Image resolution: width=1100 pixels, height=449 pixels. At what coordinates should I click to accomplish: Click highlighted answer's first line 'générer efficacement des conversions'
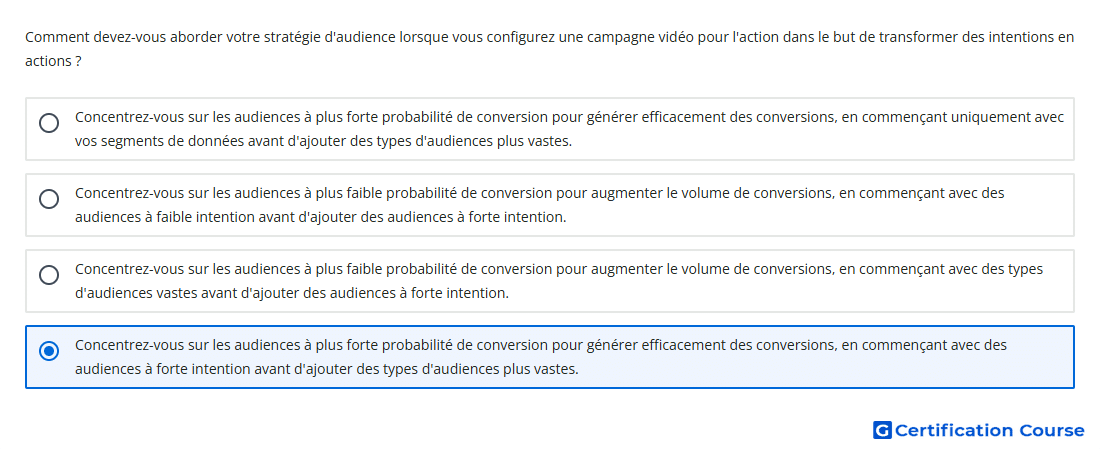(541, 344)
